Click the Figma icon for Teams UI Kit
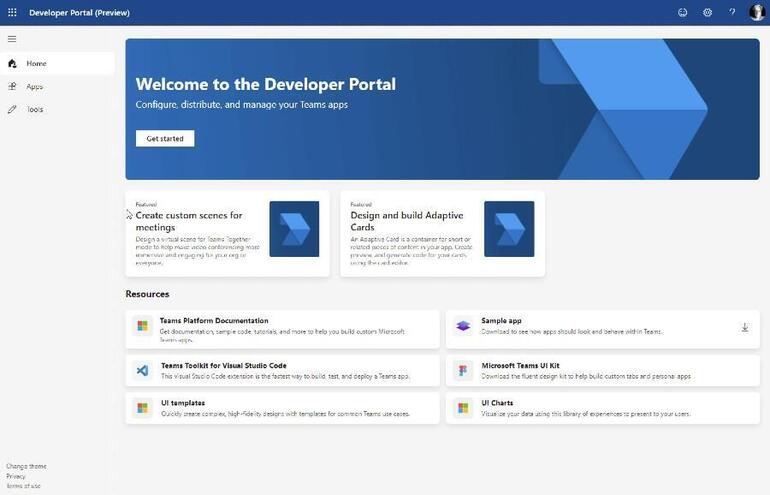770x495 pixels. click(x=463, y=370)
